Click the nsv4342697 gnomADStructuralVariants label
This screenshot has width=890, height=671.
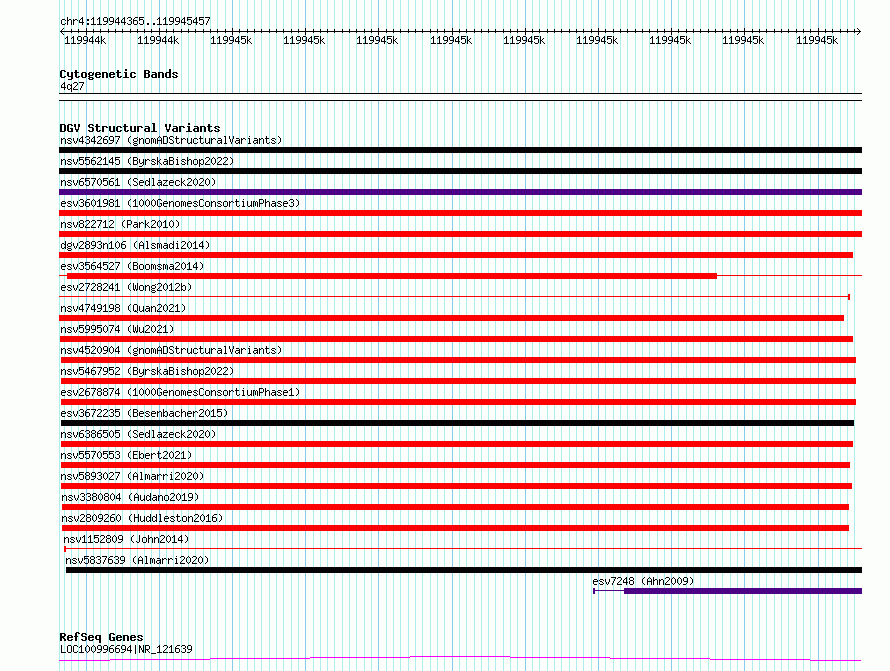pyautogui.click(x=171, y=140)
